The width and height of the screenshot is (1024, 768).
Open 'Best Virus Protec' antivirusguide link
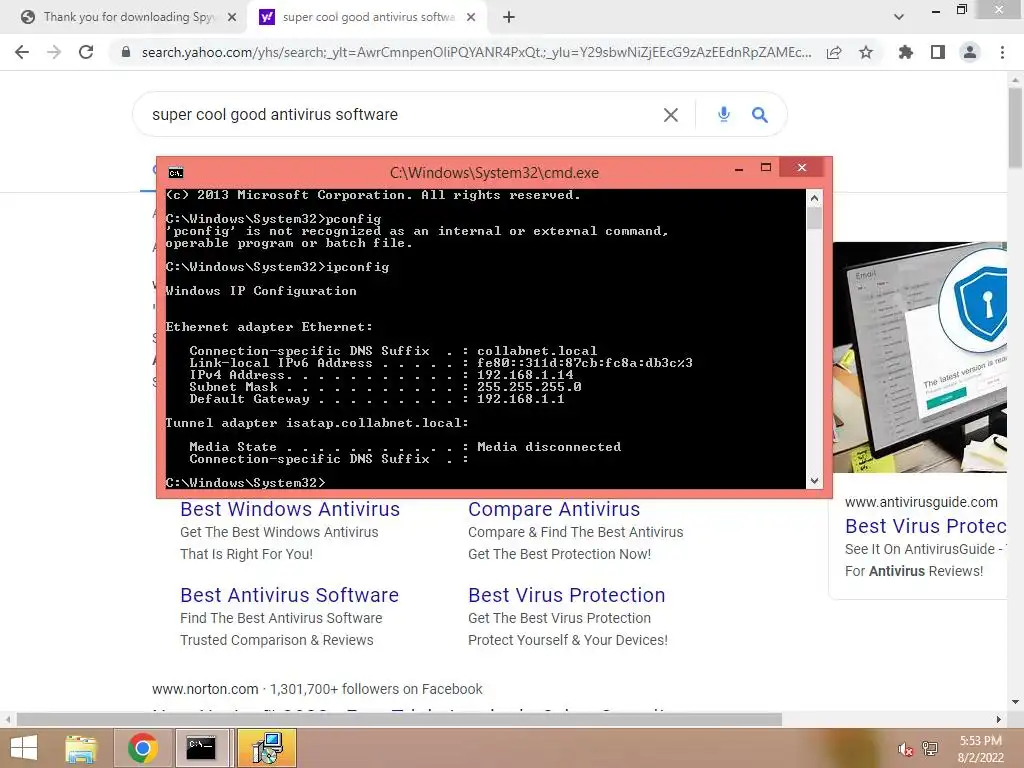(925, 526)
